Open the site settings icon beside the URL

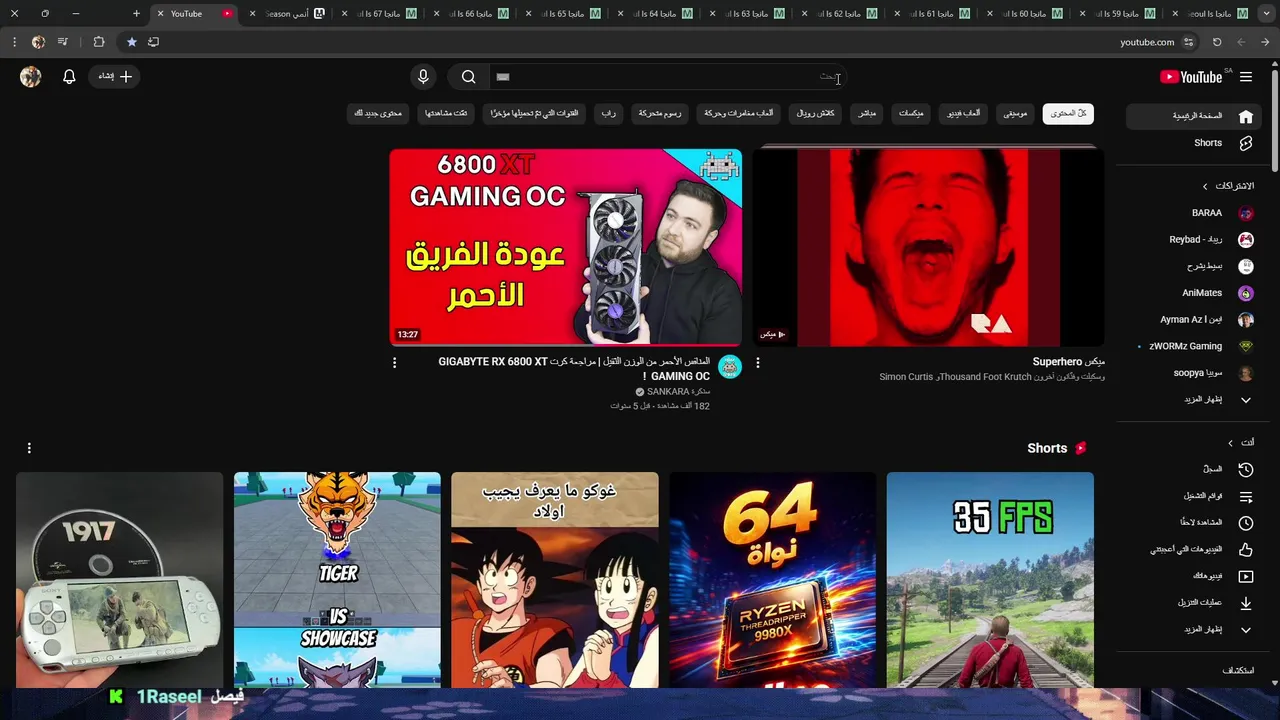point(1188,42)
